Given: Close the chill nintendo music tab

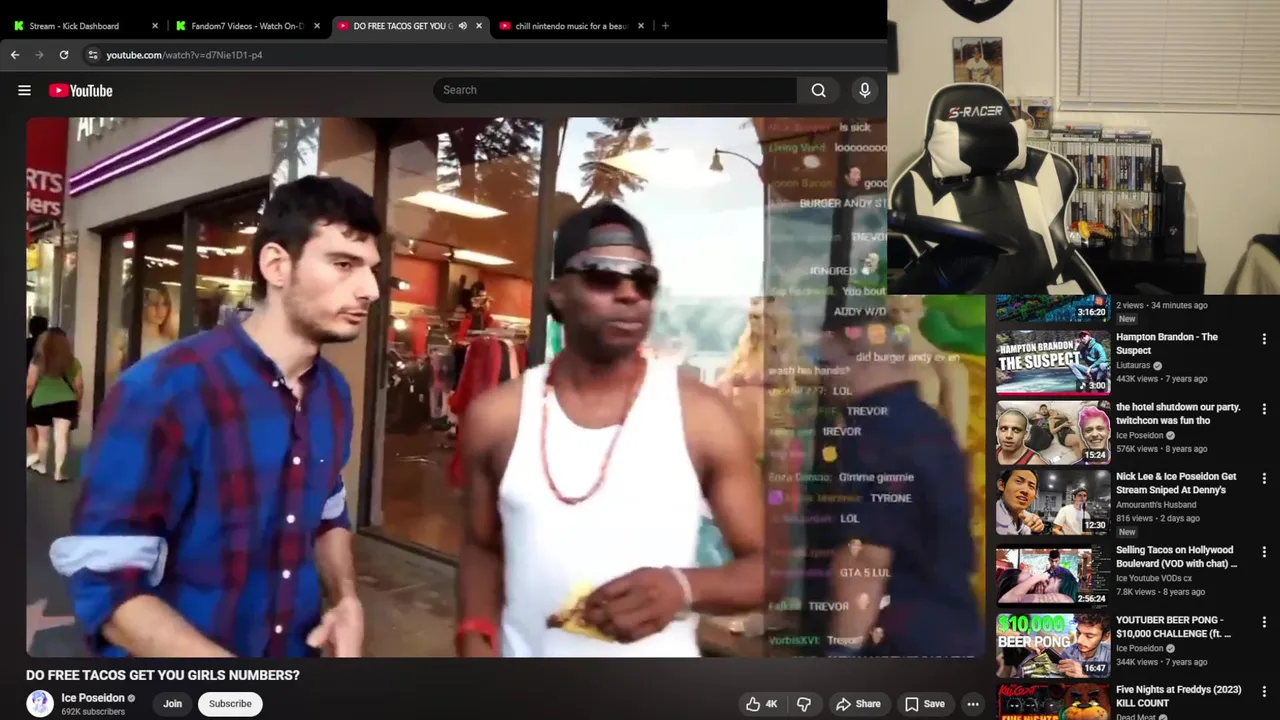Looking at the screenshot, I should coord(641,26).
